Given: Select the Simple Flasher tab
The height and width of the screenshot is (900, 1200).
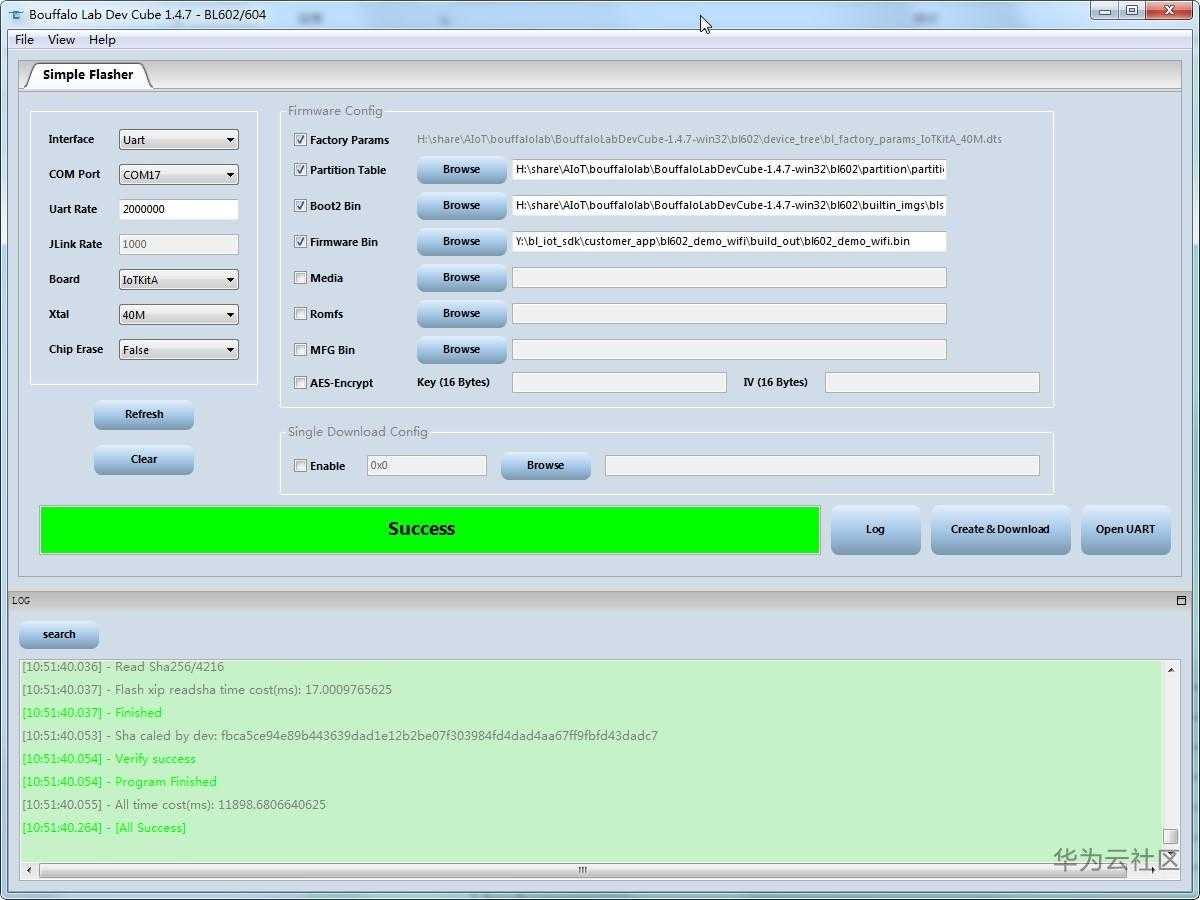Looking at the screenshot, I should 88,75.
